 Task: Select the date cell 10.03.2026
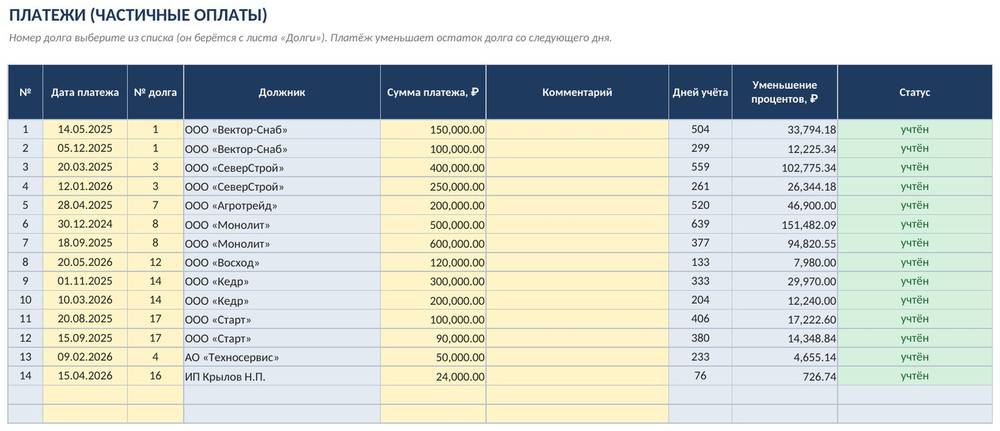pyautogui.click(x=85, y=300)
